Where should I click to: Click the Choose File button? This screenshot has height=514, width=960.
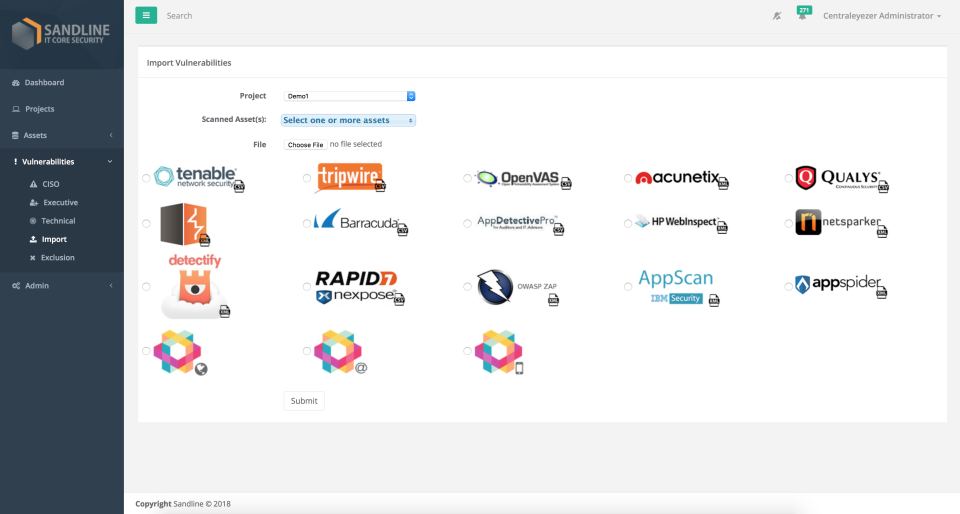point(306,145)
